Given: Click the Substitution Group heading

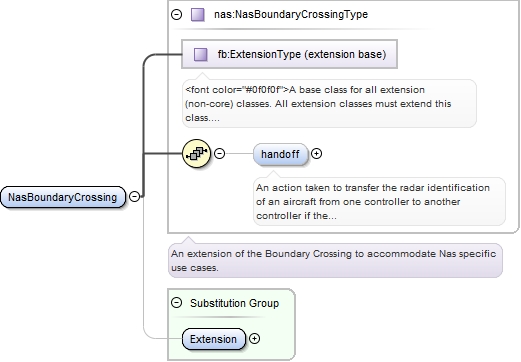Looking at the screenshot, I should click(x=234, y=303).
